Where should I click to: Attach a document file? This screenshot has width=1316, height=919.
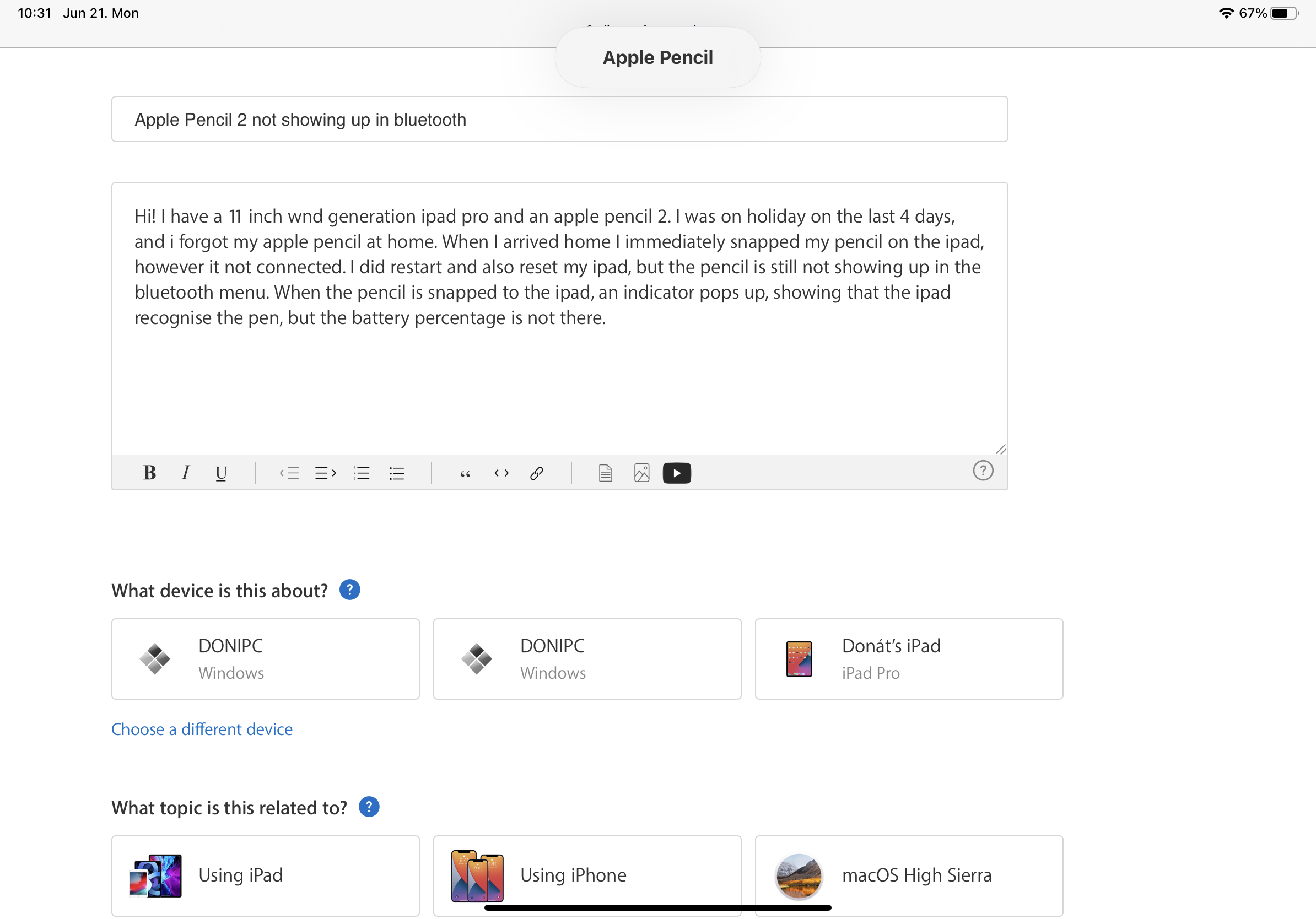[x=605, y=473]
